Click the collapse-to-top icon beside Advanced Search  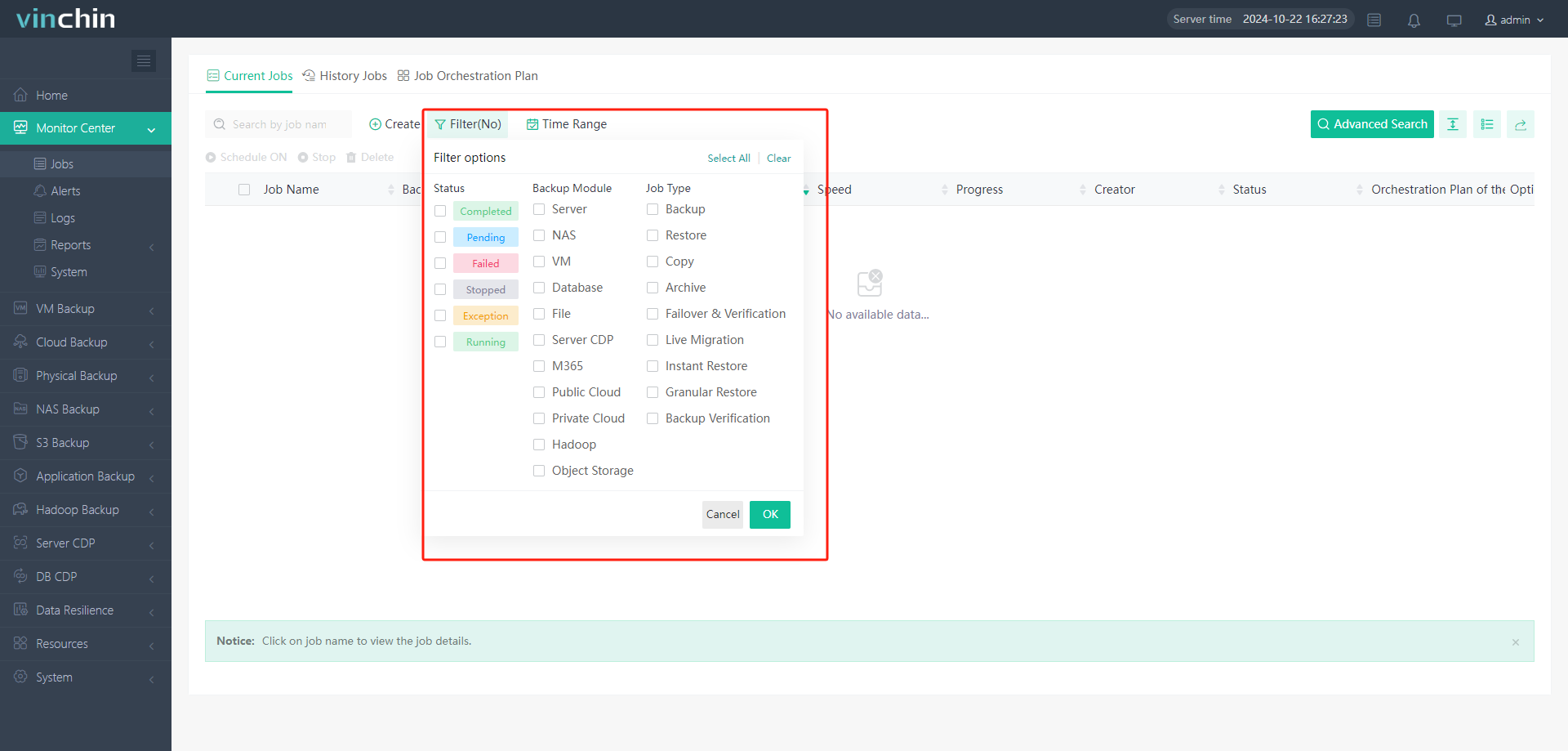click(1452, 124)
